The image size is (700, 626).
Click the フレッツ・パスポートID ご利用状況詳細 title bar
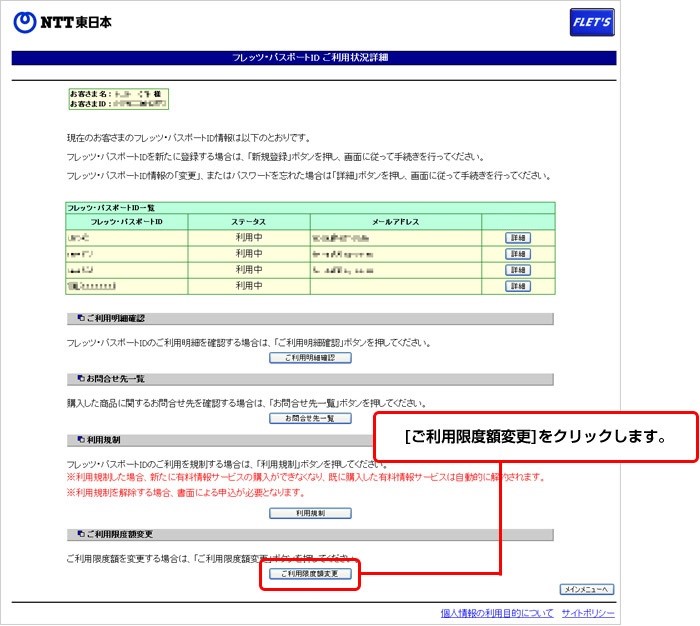pos(314,58)
